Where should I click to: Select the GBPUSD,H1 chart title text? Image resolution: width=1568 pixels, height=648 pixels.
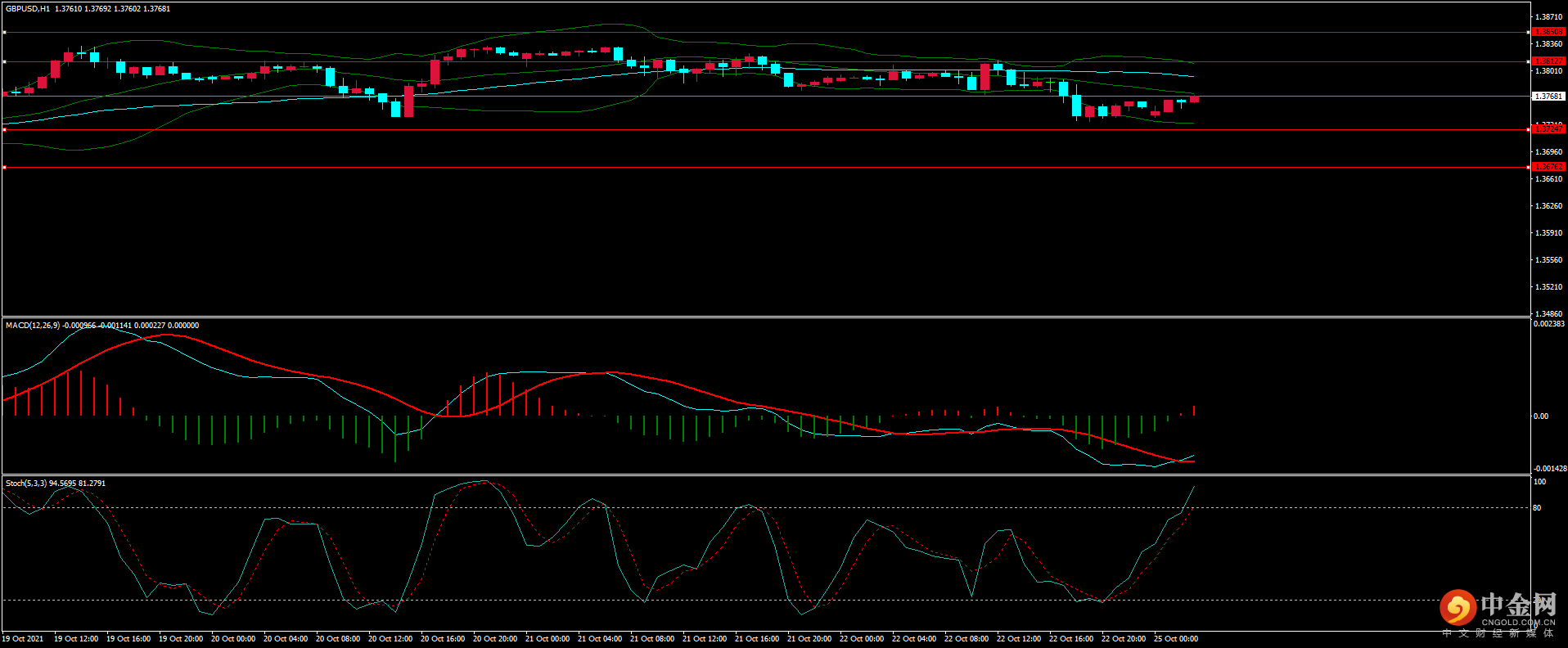[x=27, y=9]
